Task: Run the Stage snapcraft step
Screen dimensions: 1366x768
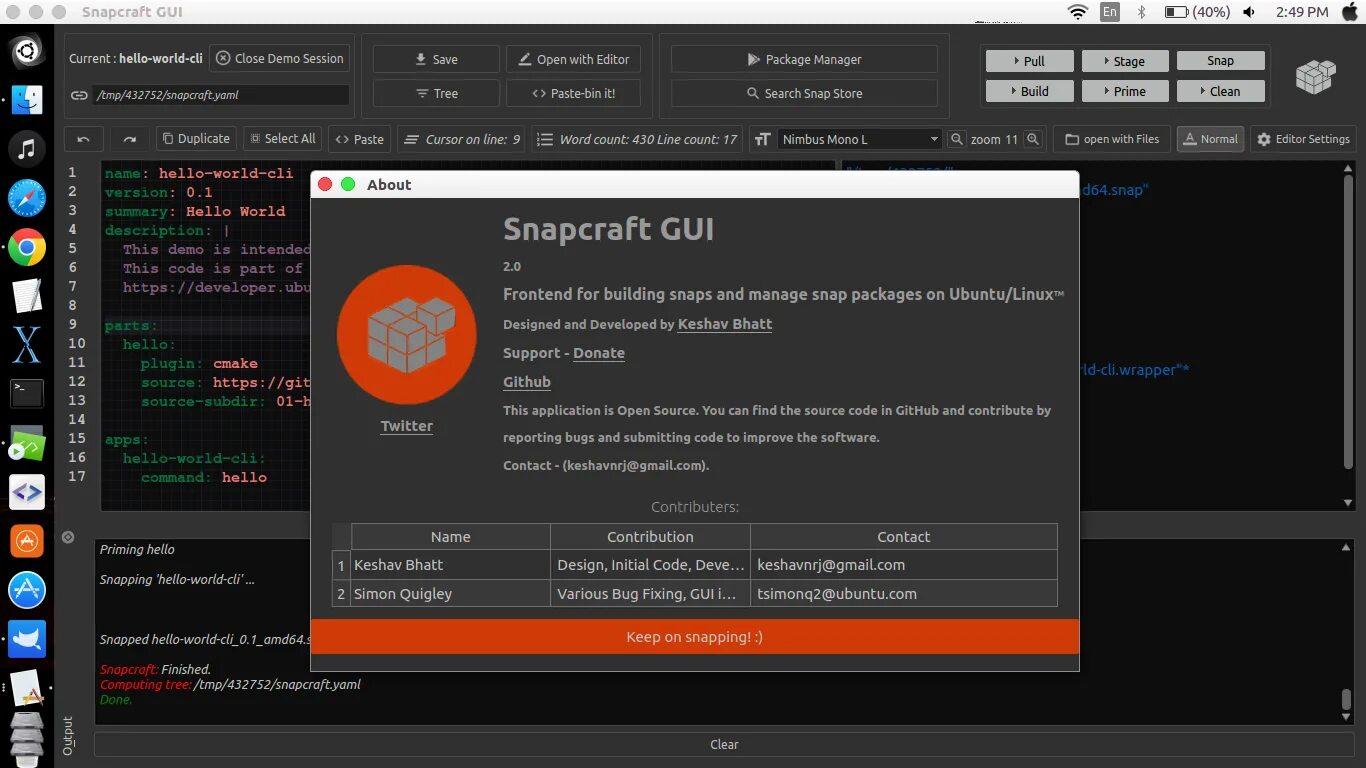Action: pos(1124,61)
